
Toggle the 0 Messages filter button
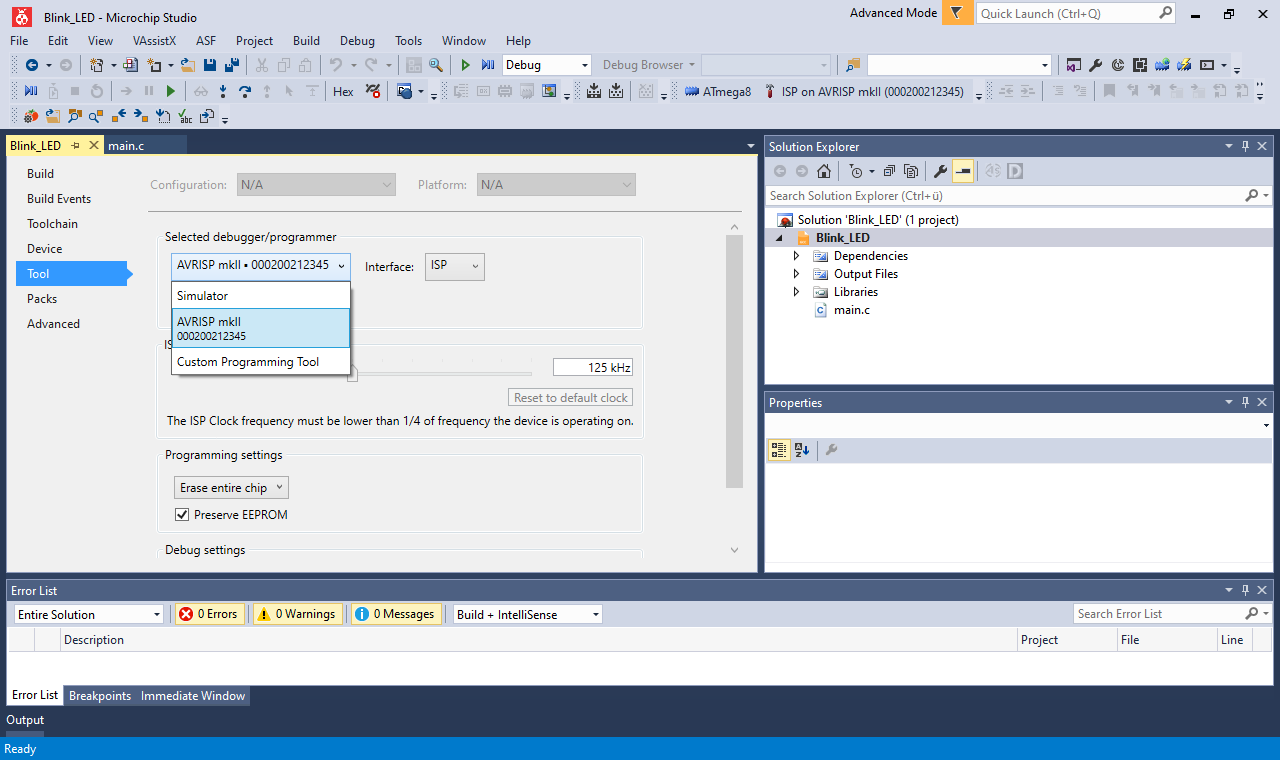[x=395, y=614]
